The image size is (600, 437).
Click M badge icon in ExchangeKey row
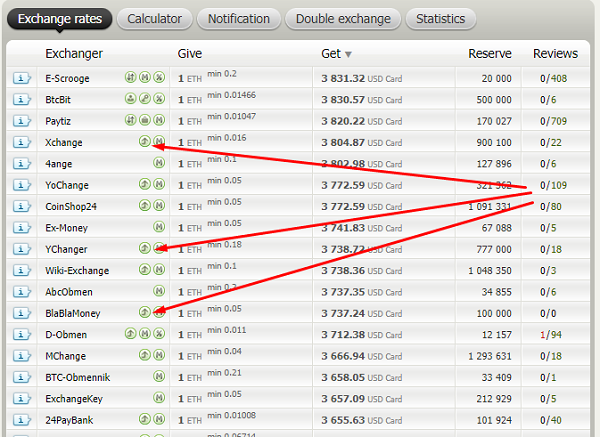[x=159, y=398]
